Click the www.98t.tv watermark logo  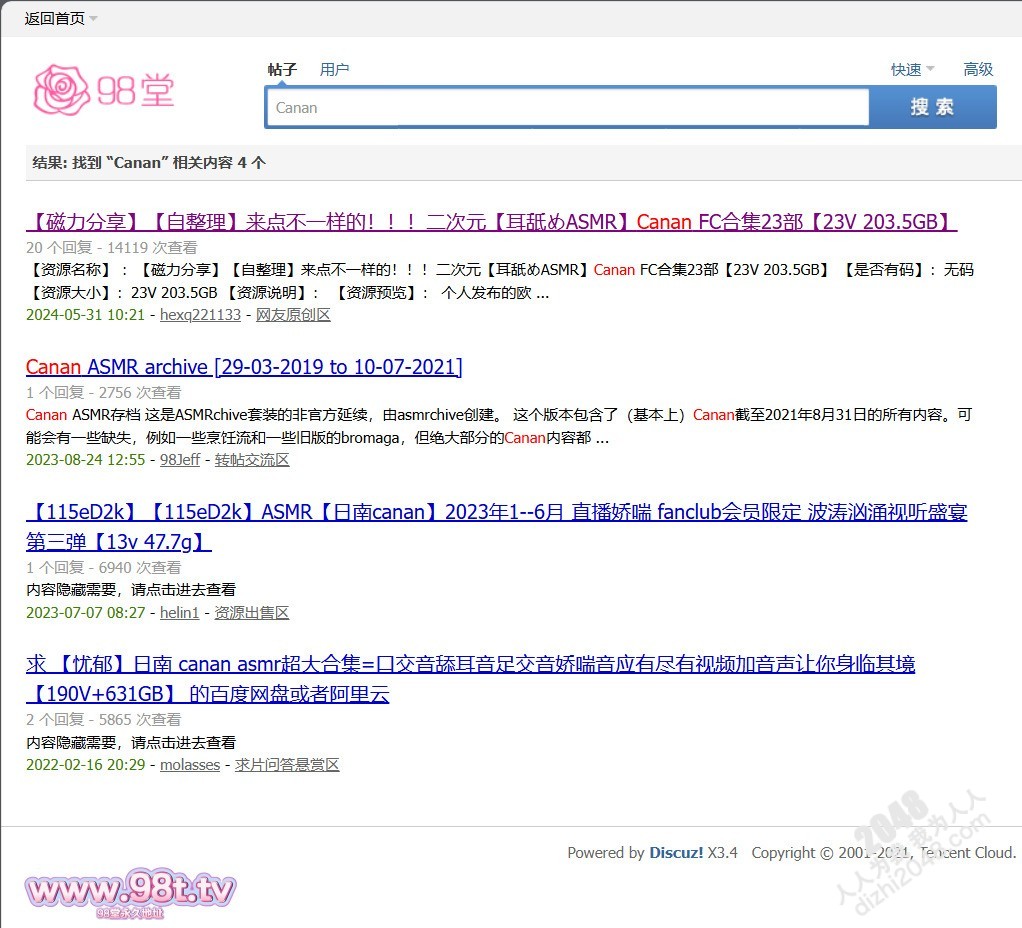tap(131, 889)
